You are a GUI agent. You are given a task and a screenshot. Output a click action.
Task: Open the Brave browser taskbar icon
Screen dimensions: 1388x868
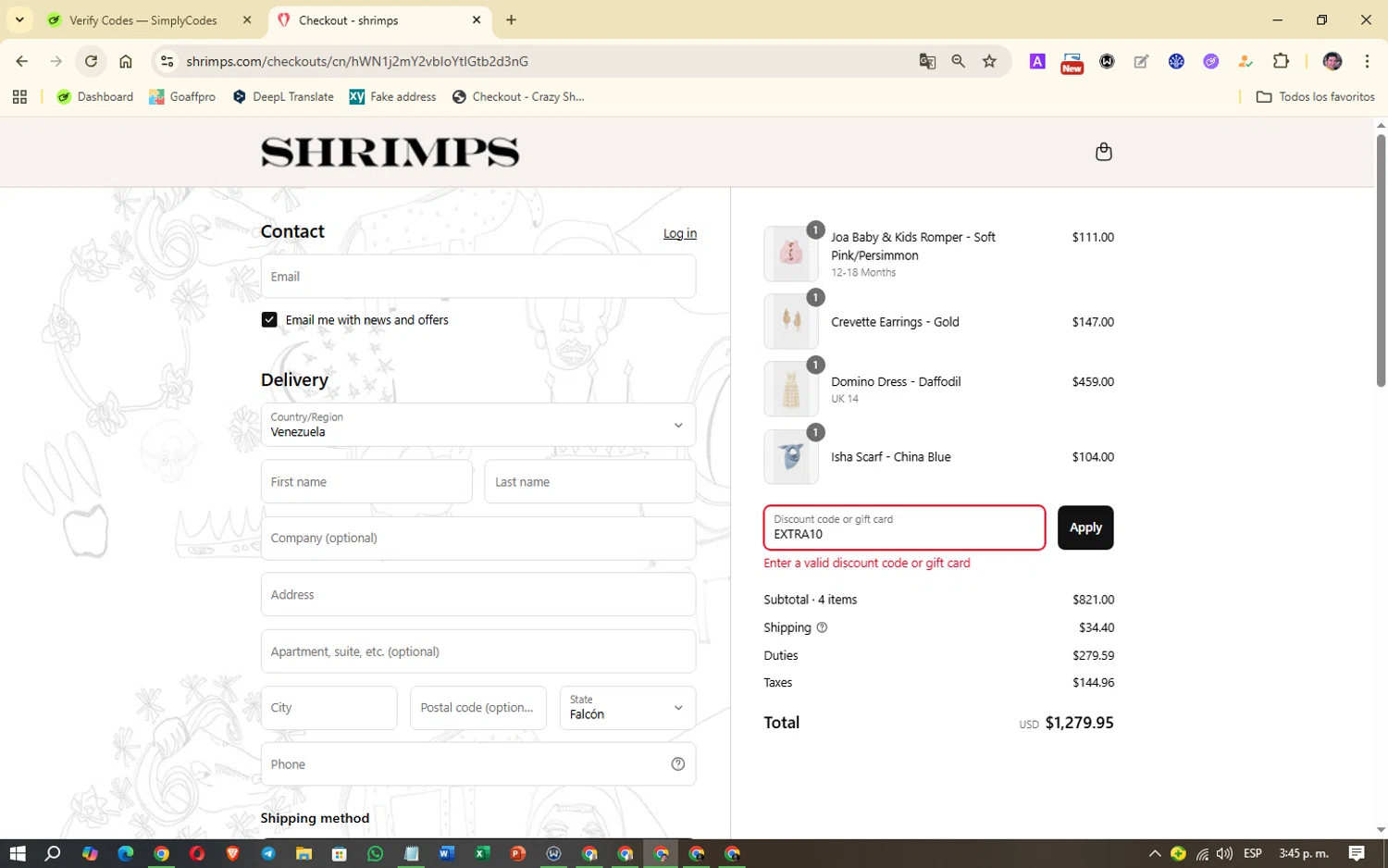(x=232, y=853)
